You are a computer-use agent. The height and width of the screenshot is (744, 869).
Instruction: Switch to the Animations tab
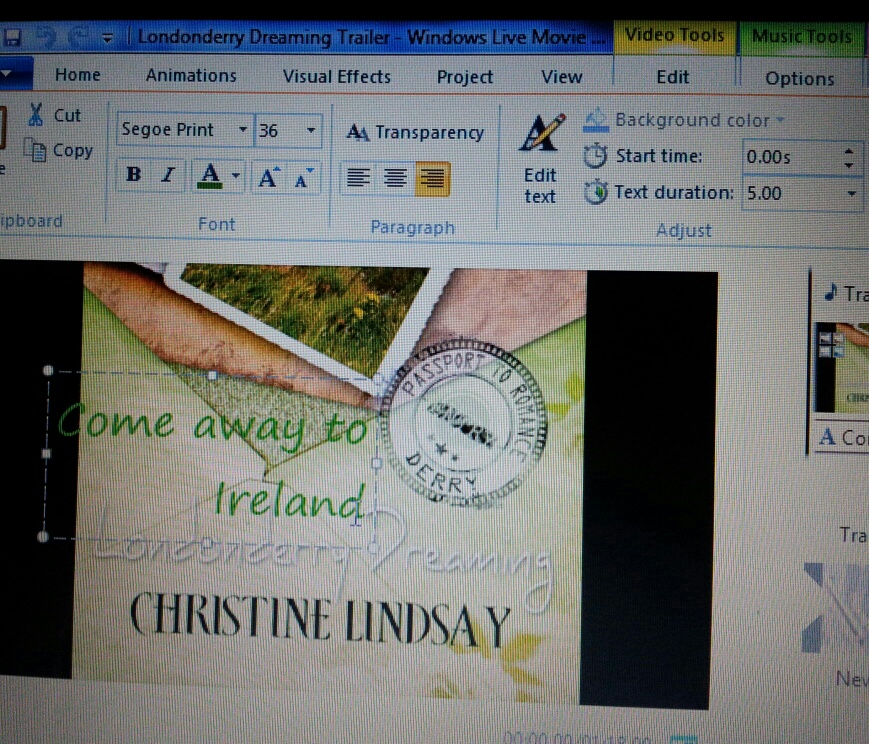point(191,75)
